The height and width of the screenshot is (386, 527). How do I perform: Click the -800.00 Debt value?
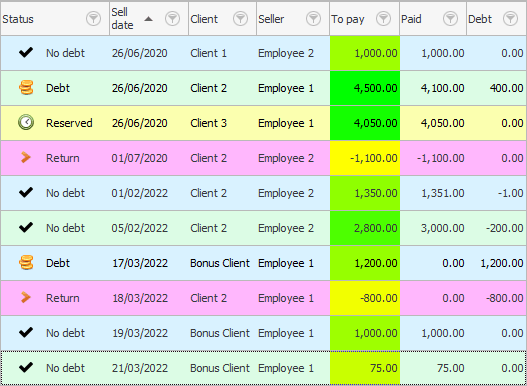tap(504, 298)
